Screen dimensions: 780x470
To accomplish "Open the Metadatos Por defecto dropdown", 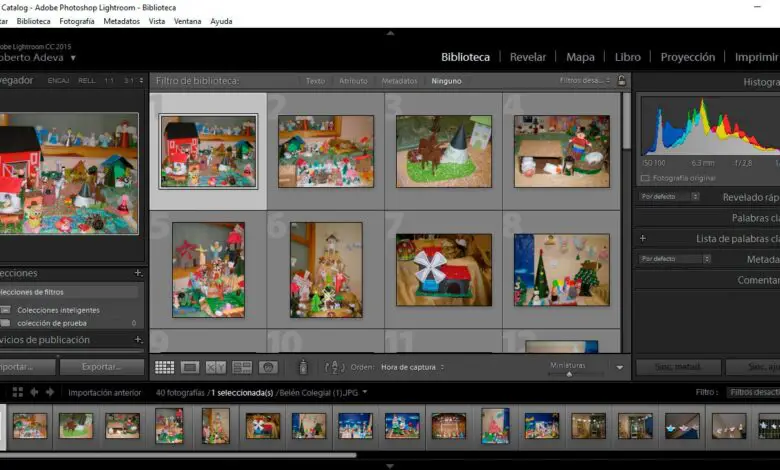I will (x=675, y=259).
